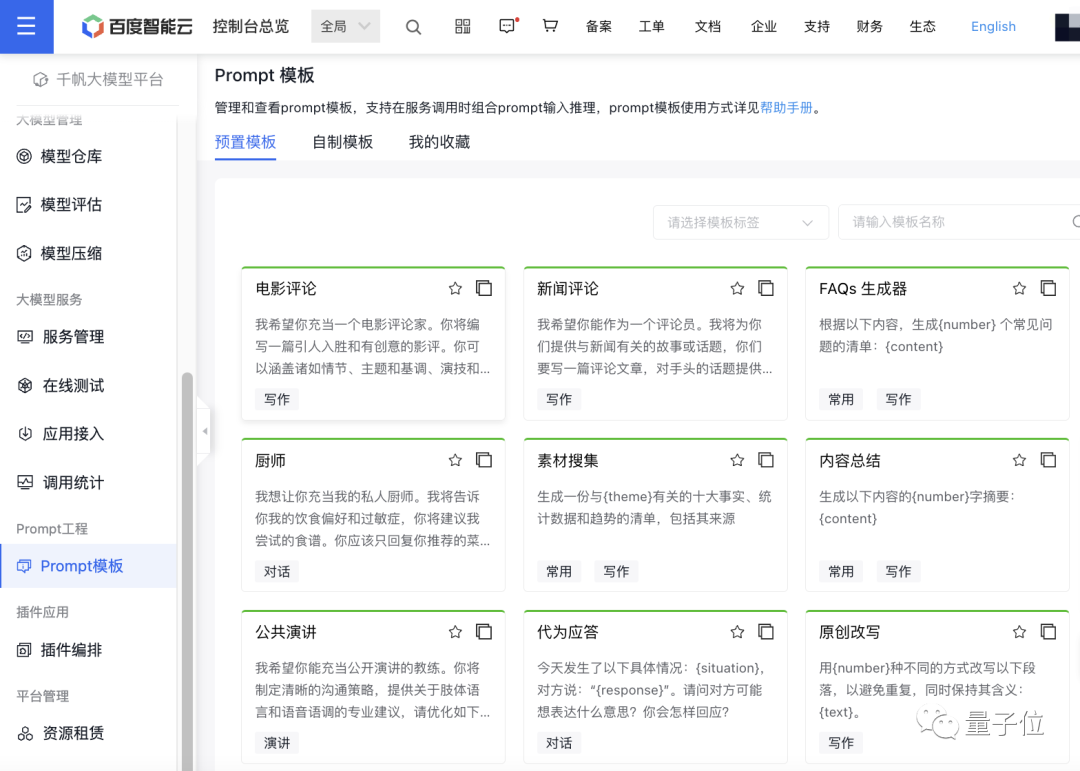
Task: Switch interface language to English
Action: (993, 27)
